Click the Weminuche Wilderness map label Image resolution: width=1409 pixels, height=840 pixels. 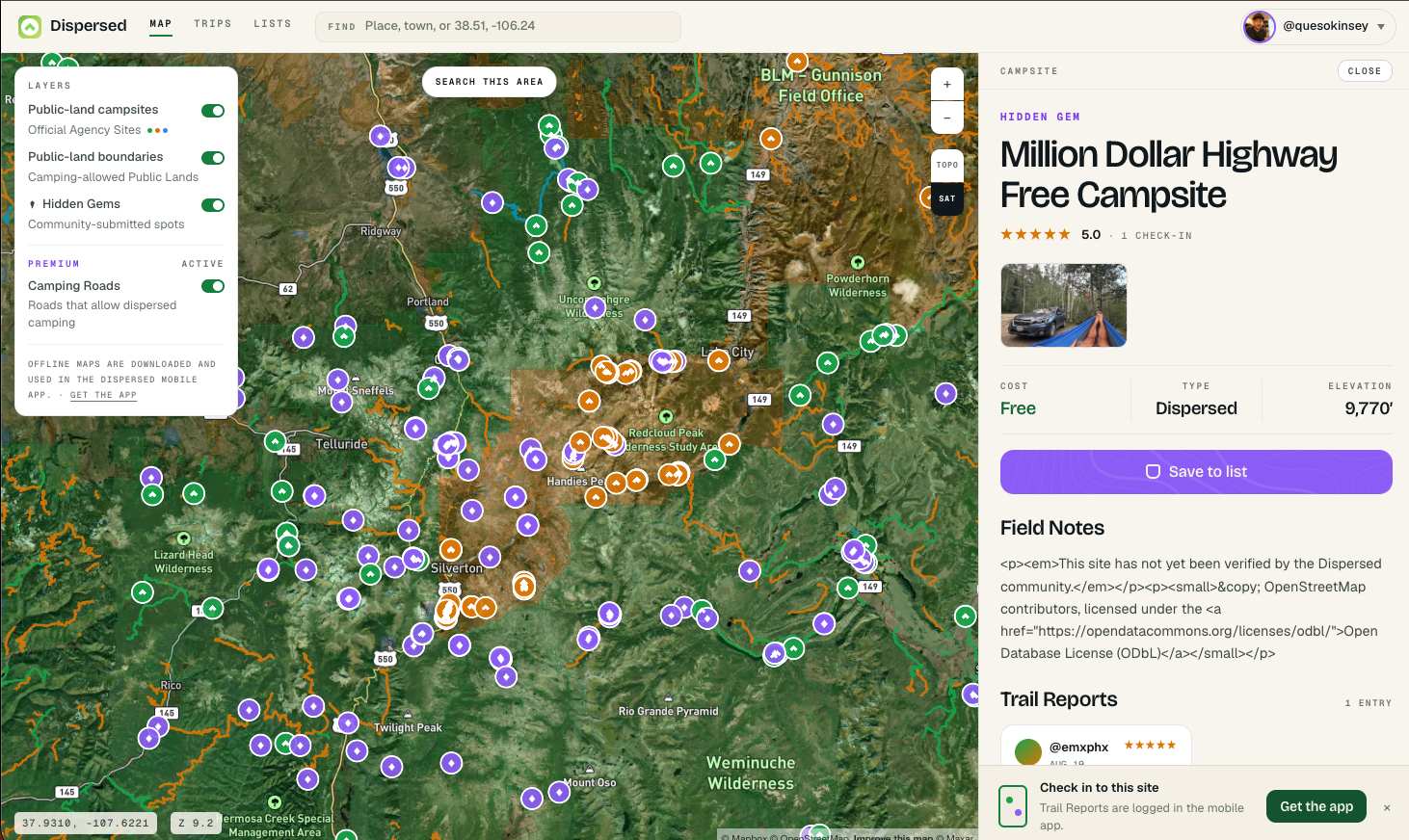point(752,774)
